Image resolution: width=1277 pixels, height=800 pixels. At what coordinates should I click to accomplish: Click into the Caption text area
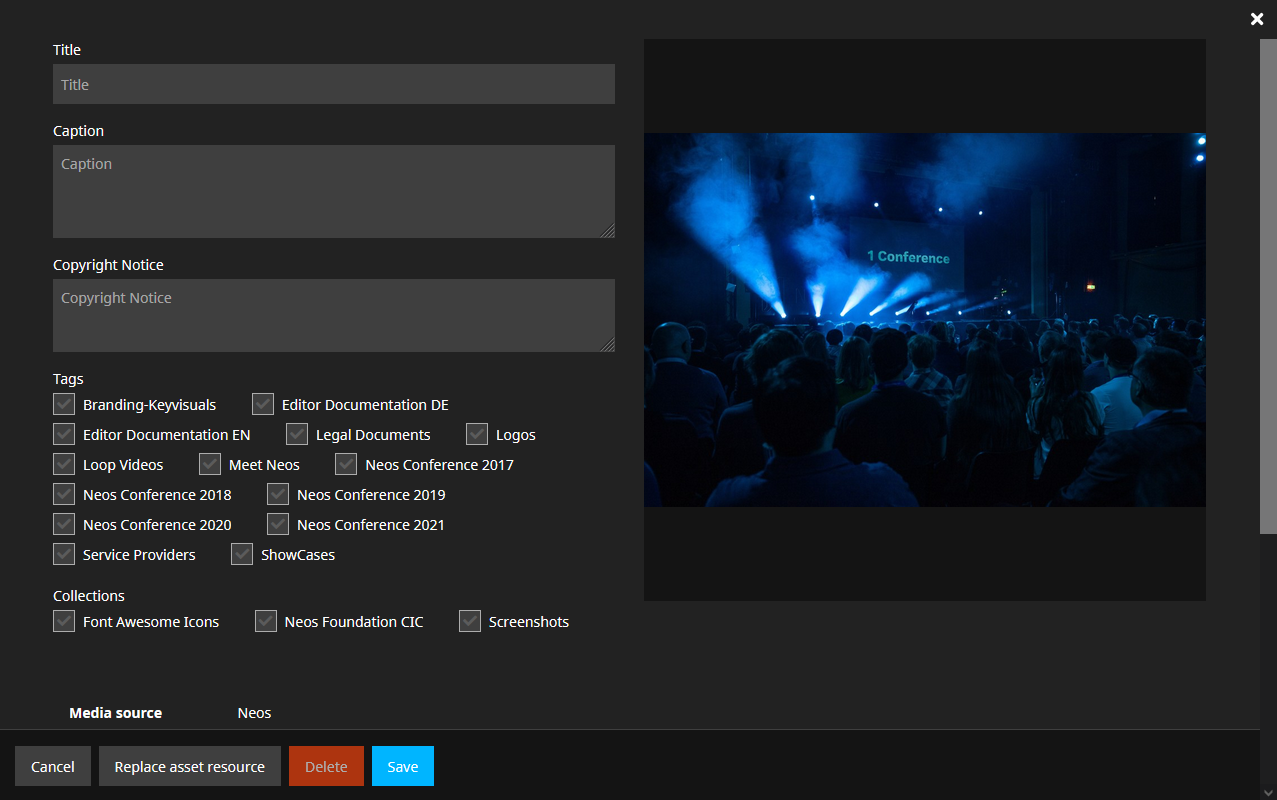click(333, 191)
